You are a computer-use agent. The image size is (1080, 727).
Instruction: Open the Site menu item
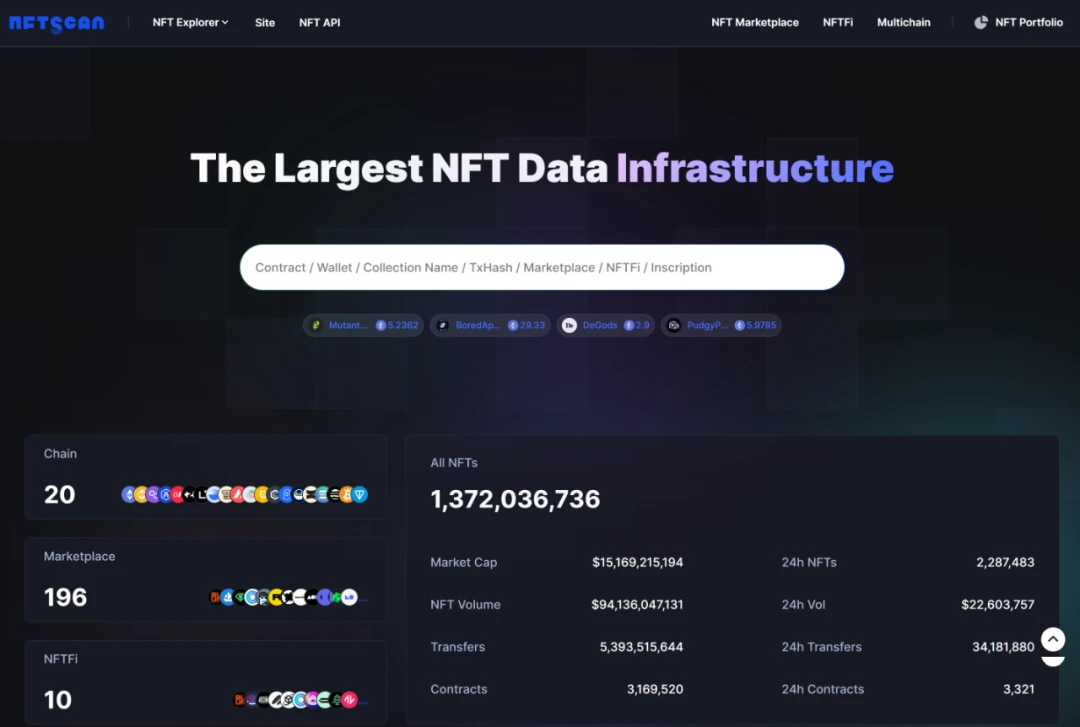[x=265, y=22]
